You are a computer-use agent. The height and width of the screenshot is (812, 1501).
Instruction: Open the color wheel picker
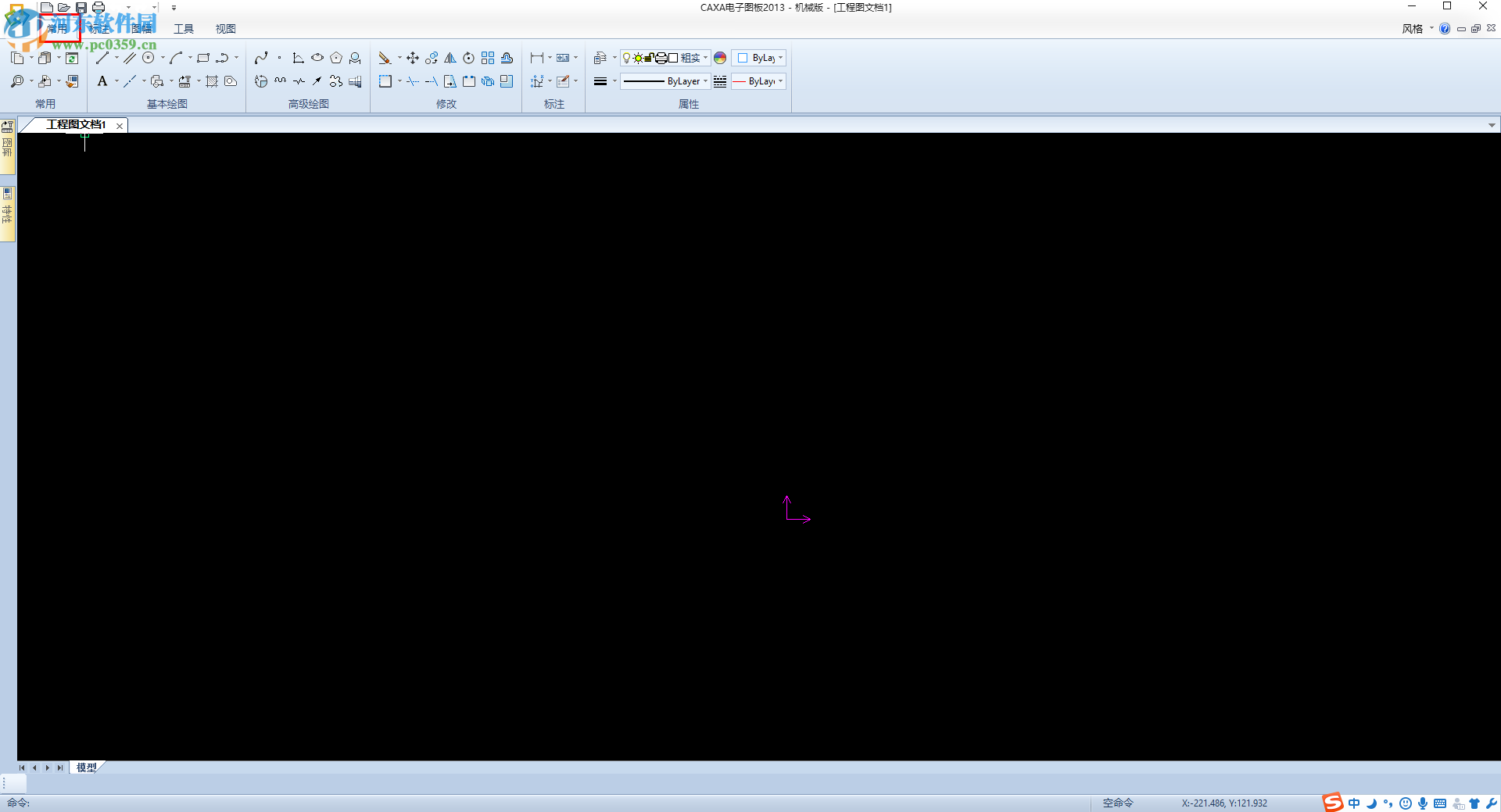[720, 58]
